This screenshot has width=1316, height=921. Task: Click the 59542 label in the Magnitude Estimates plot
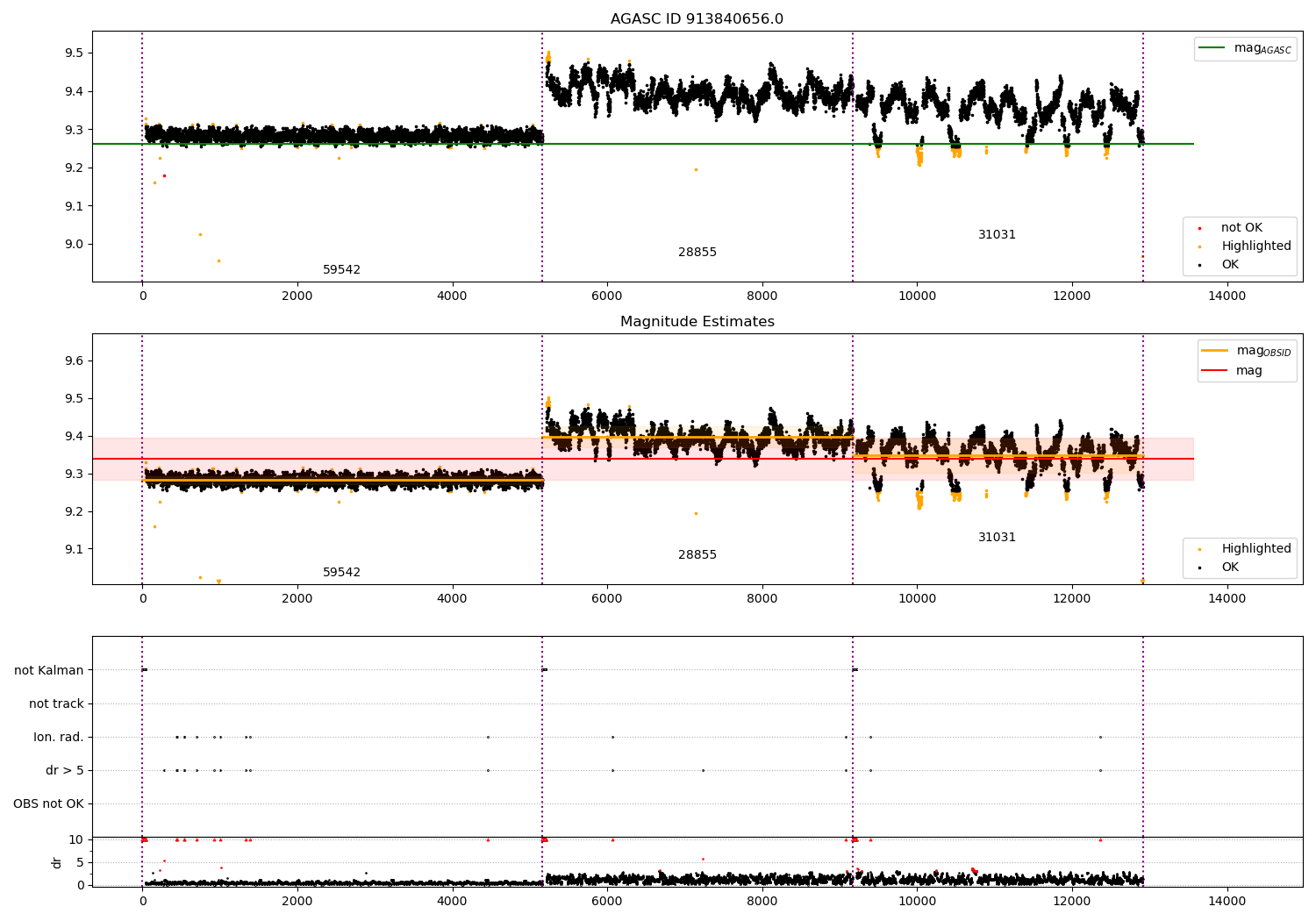coord(341,573)
